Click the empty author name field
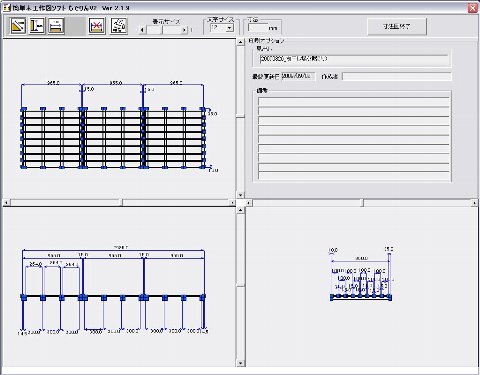 [397, 76]
